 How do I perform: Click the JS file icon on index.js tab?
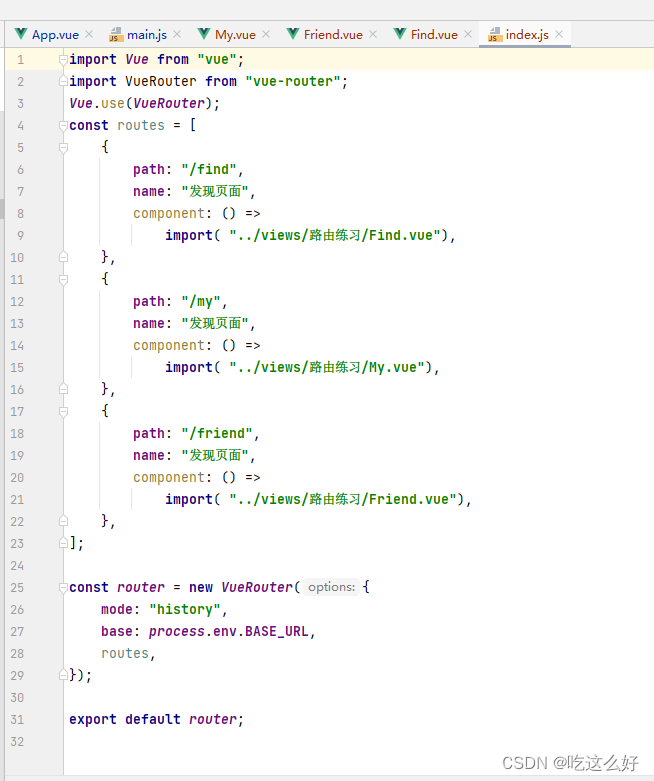pyautogui.click(x=494, y=34)
